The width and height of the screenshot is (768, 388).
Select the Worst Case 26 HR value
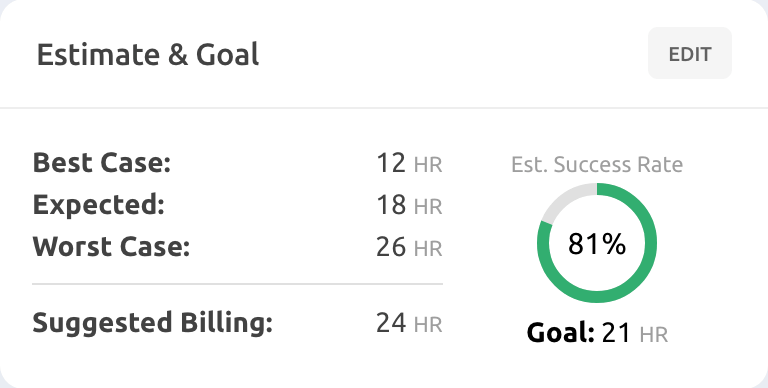tap(409, 246)
